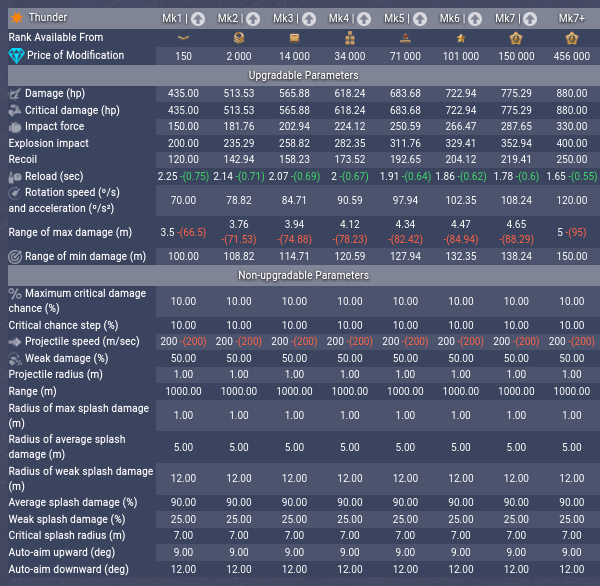Click the Mk7+ max damage range 5 -(95)

click(572, 232)
